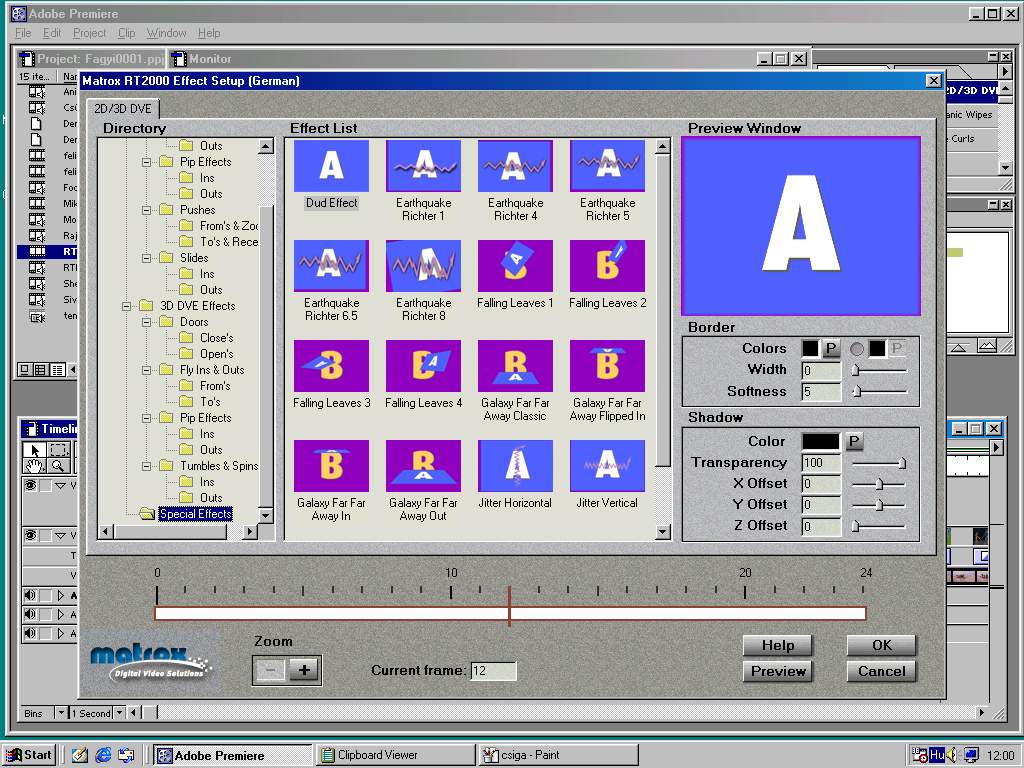The image size is (1024, 768).
Task: Open the Edit menu in Adobe Premiere
Action: [52, 33]
